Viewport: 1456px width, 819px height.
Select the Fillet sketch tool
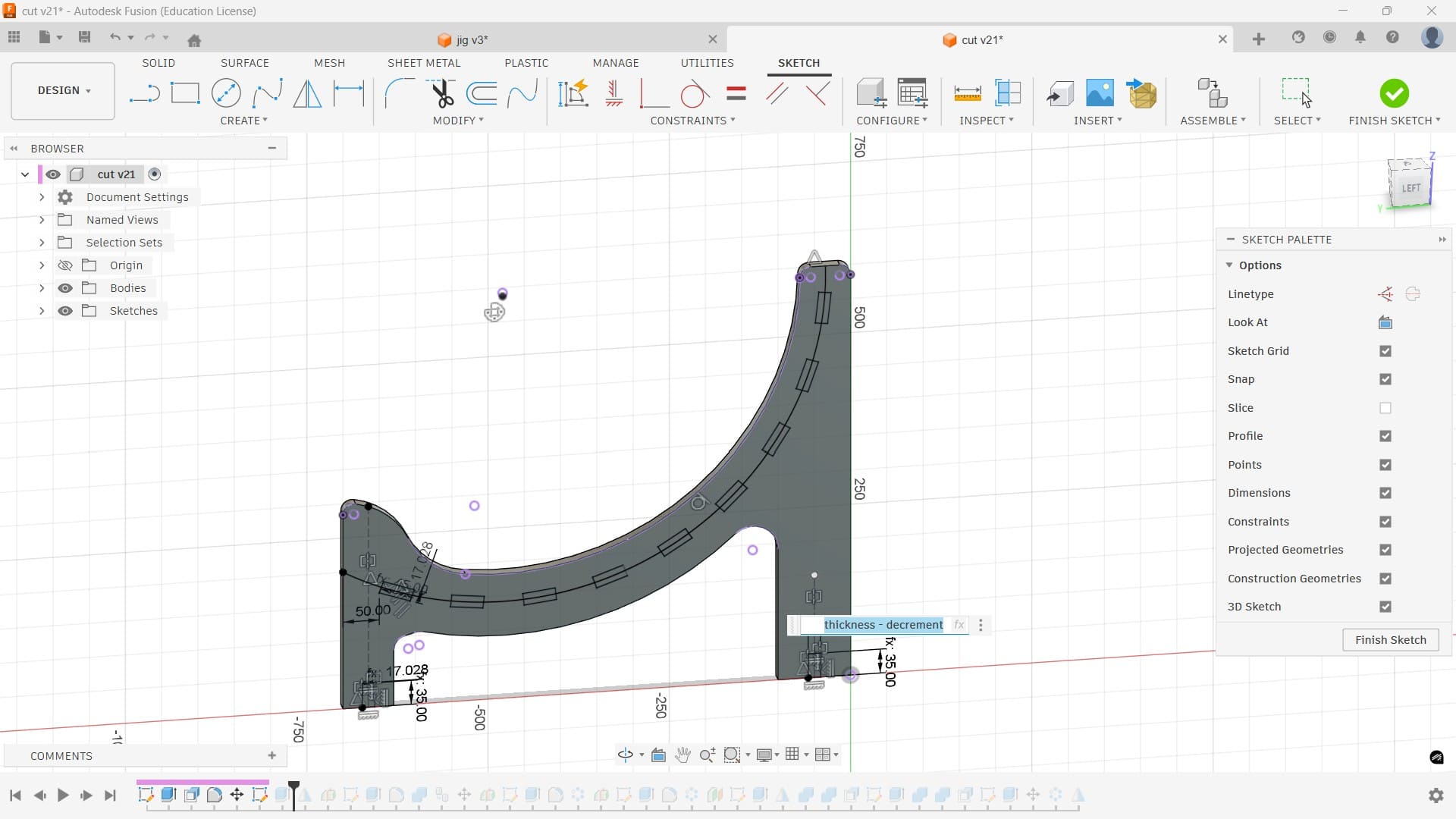pyautogui.click(x=399, y=94)
